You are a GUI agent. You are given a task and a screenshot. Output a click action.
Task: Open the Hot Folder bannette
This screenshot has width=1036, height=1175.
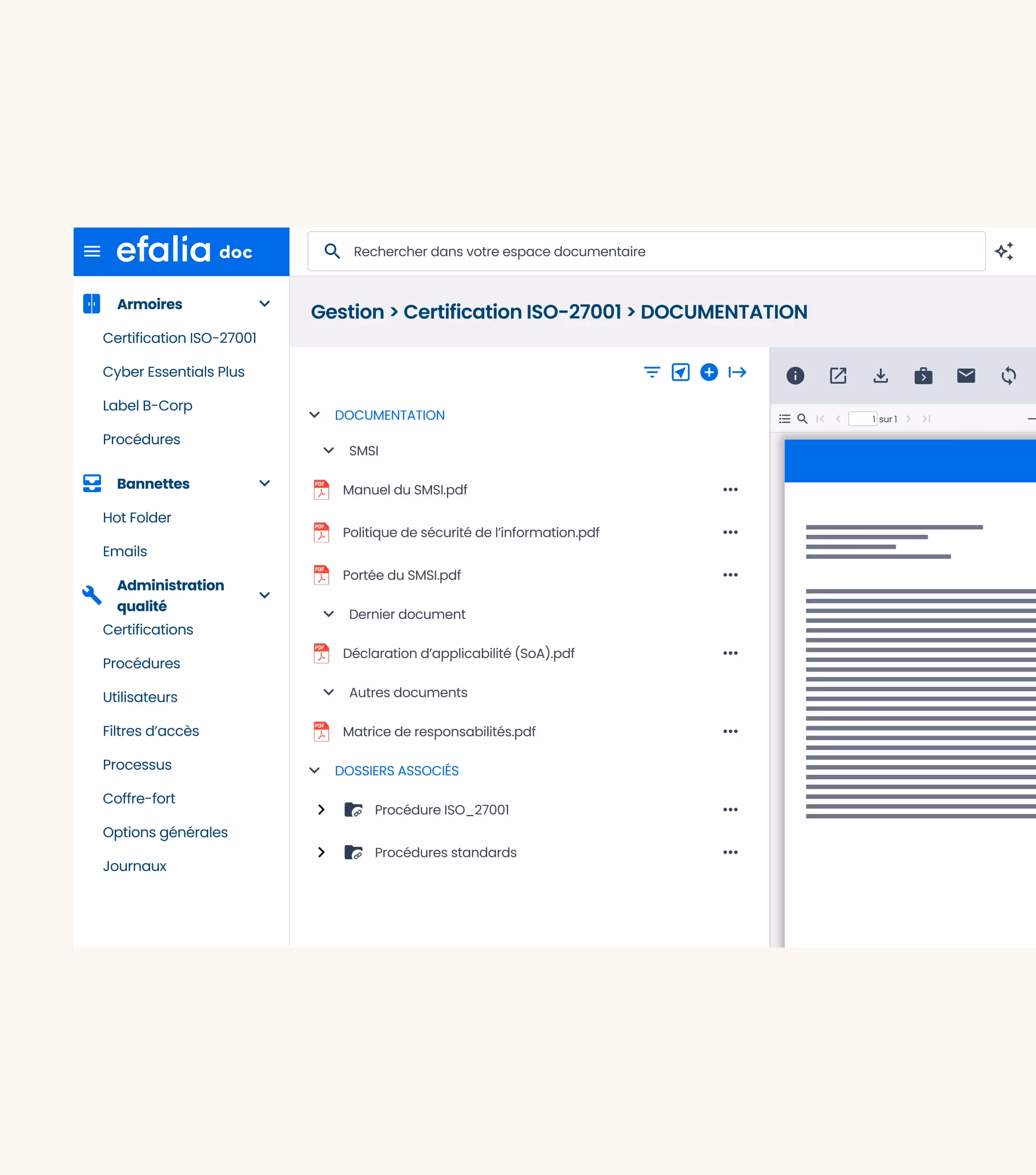coord(137,517)
